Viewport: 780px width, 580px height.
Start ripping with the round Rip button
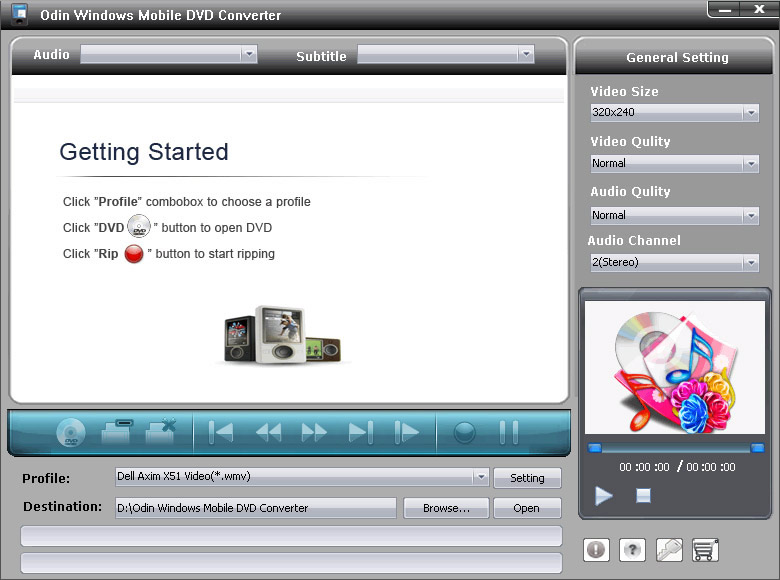(x=465, y=432)
